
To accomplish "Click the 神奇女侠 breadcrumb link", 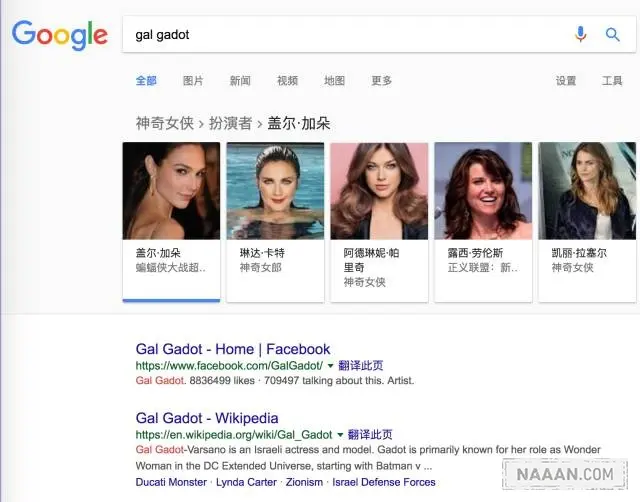I will 164,123.
